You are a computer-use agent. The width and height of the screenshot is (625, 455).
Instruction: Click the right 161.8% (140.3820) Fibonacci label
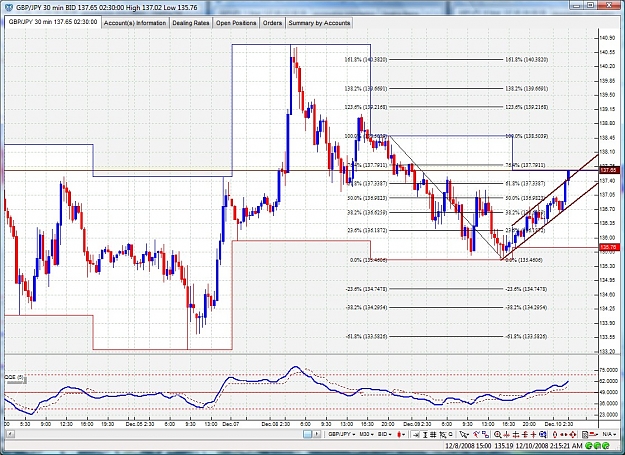(x=526, y=60)
